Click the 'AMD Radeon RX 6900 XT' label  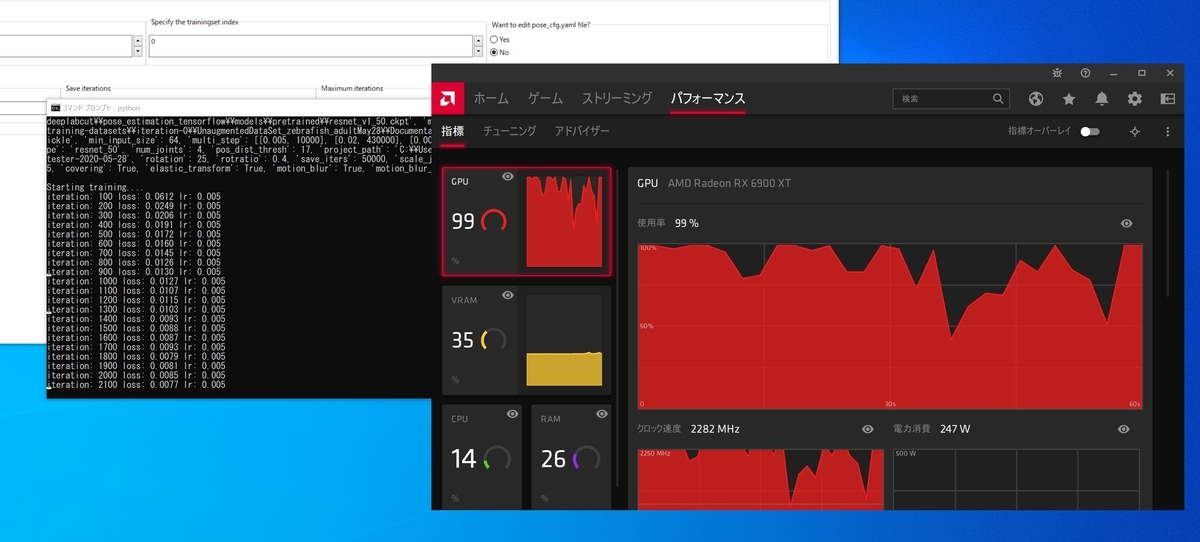tap(729, 184)
